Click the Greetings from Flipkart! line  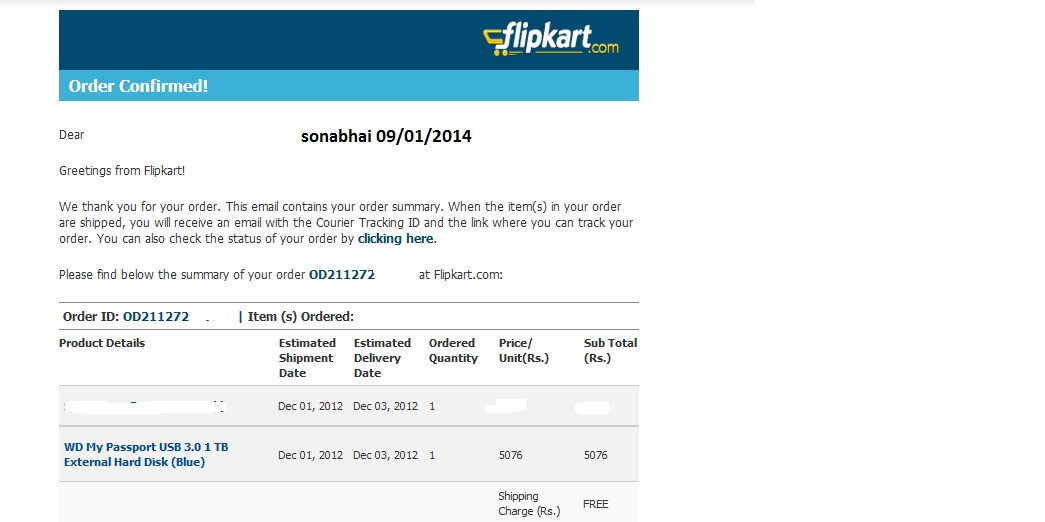(x=122, y=171)
